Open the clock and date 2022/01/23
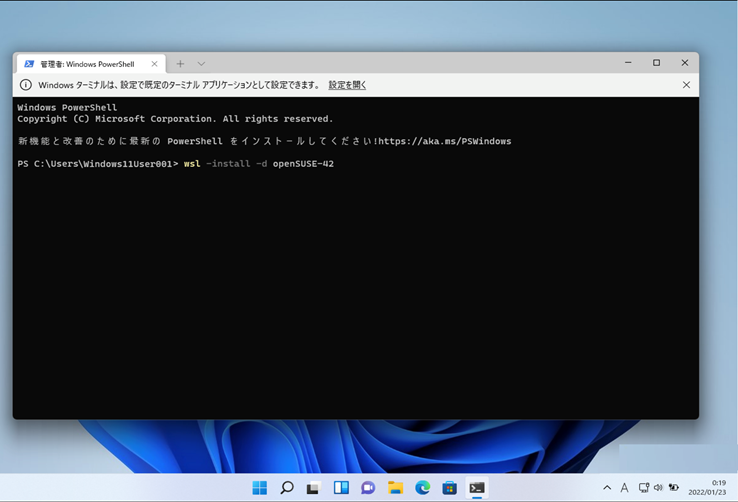The image size is (738, 502). coord(707,488)
